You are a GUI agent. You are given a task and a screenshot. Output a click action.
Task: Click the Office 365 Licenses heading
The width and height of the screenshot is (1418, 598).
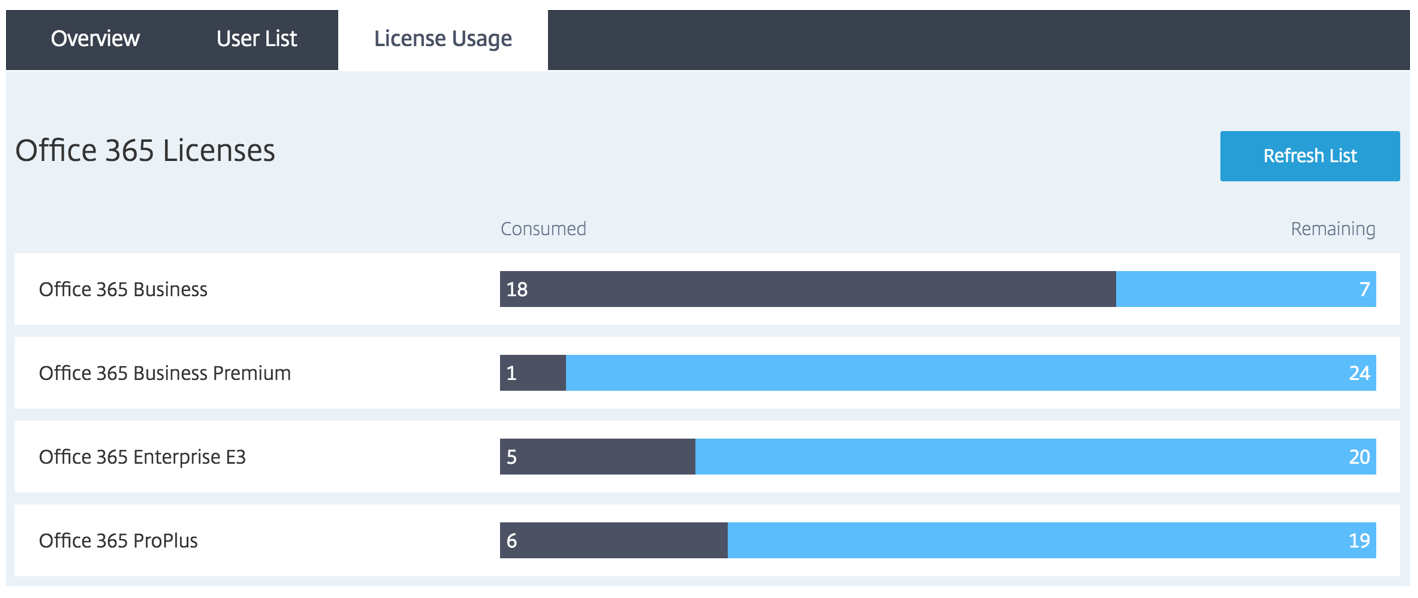(145, 151)
